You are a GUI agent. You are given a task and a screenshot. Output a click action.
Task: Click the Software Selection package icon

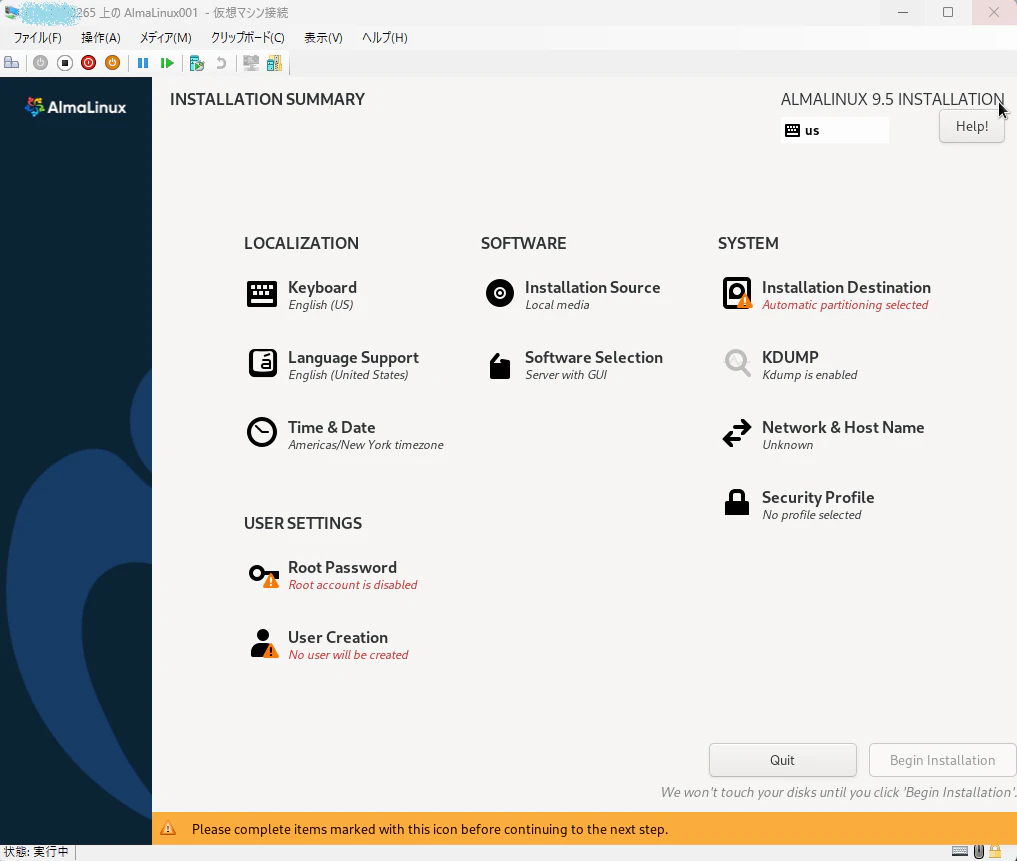(x=499, y=366)
